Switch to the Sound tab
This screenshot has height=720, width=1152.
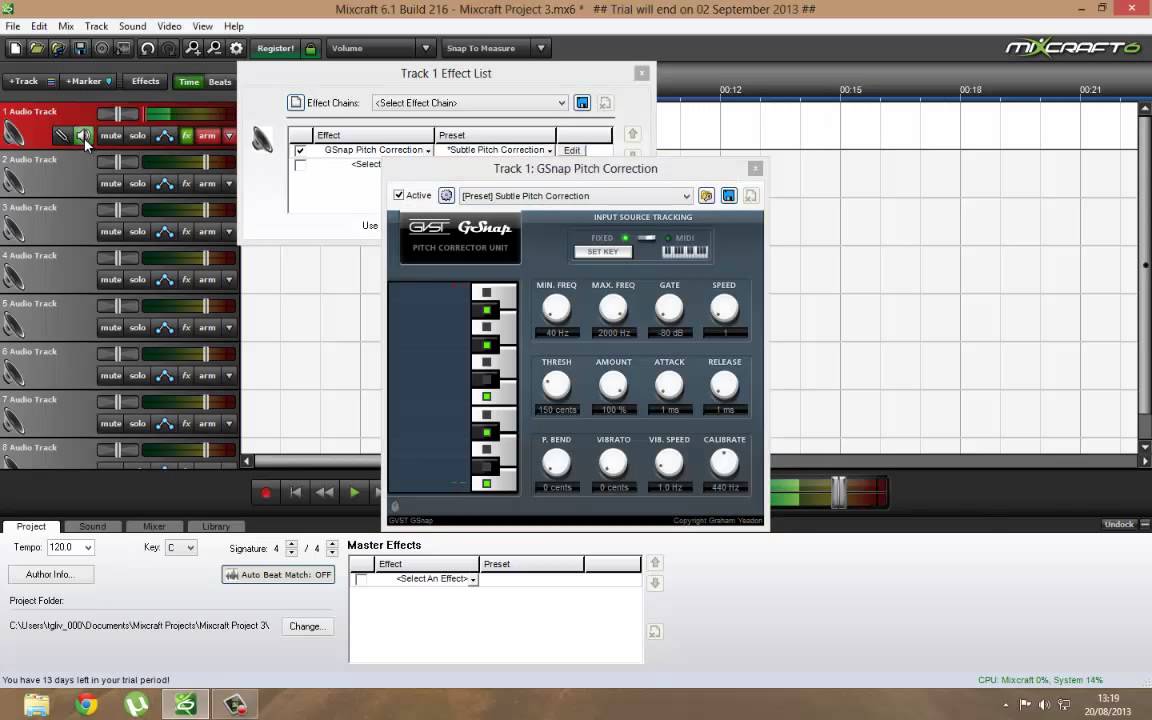[93, 526]
